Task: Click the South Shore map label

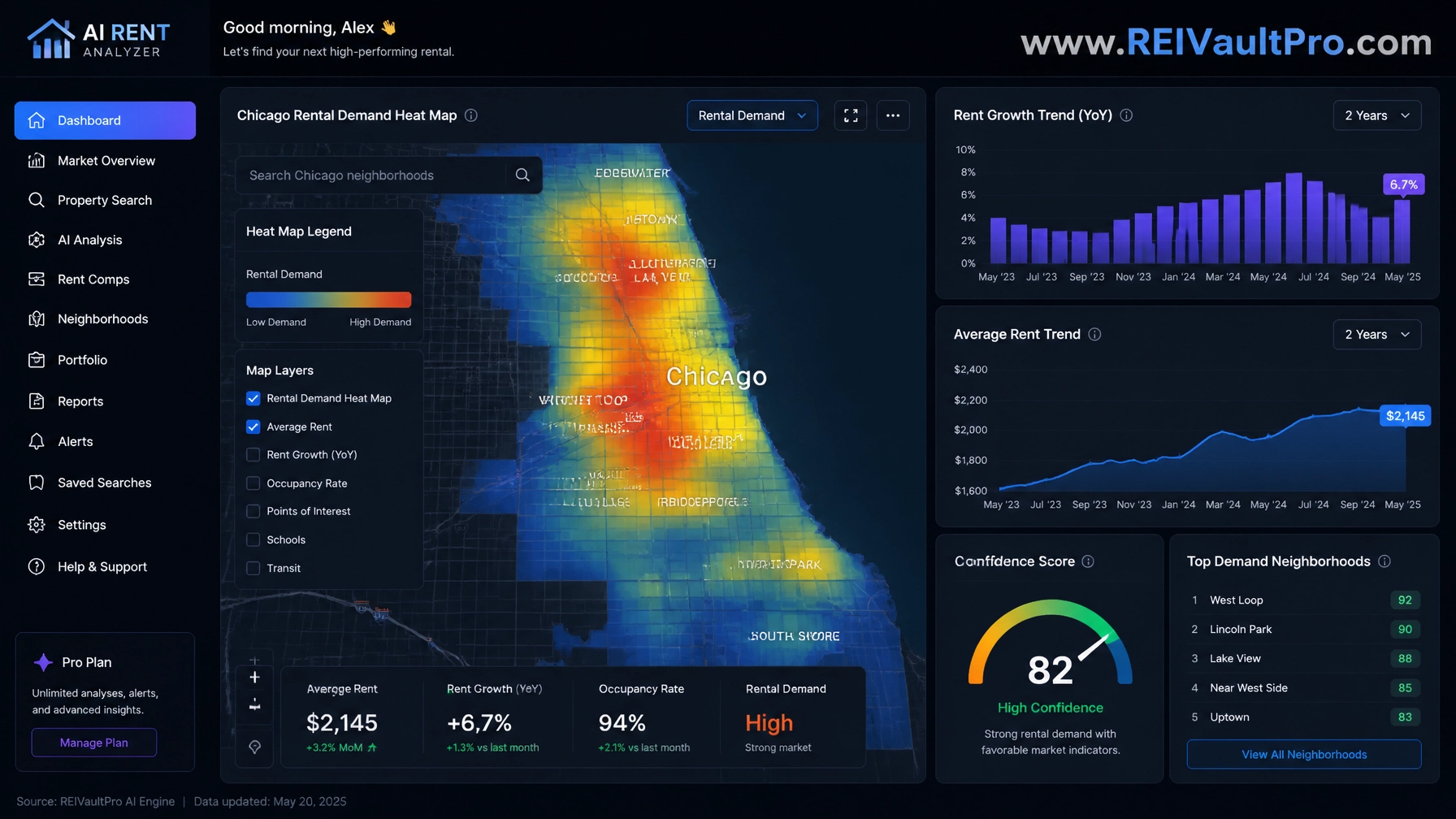Action: coord(795,636)
